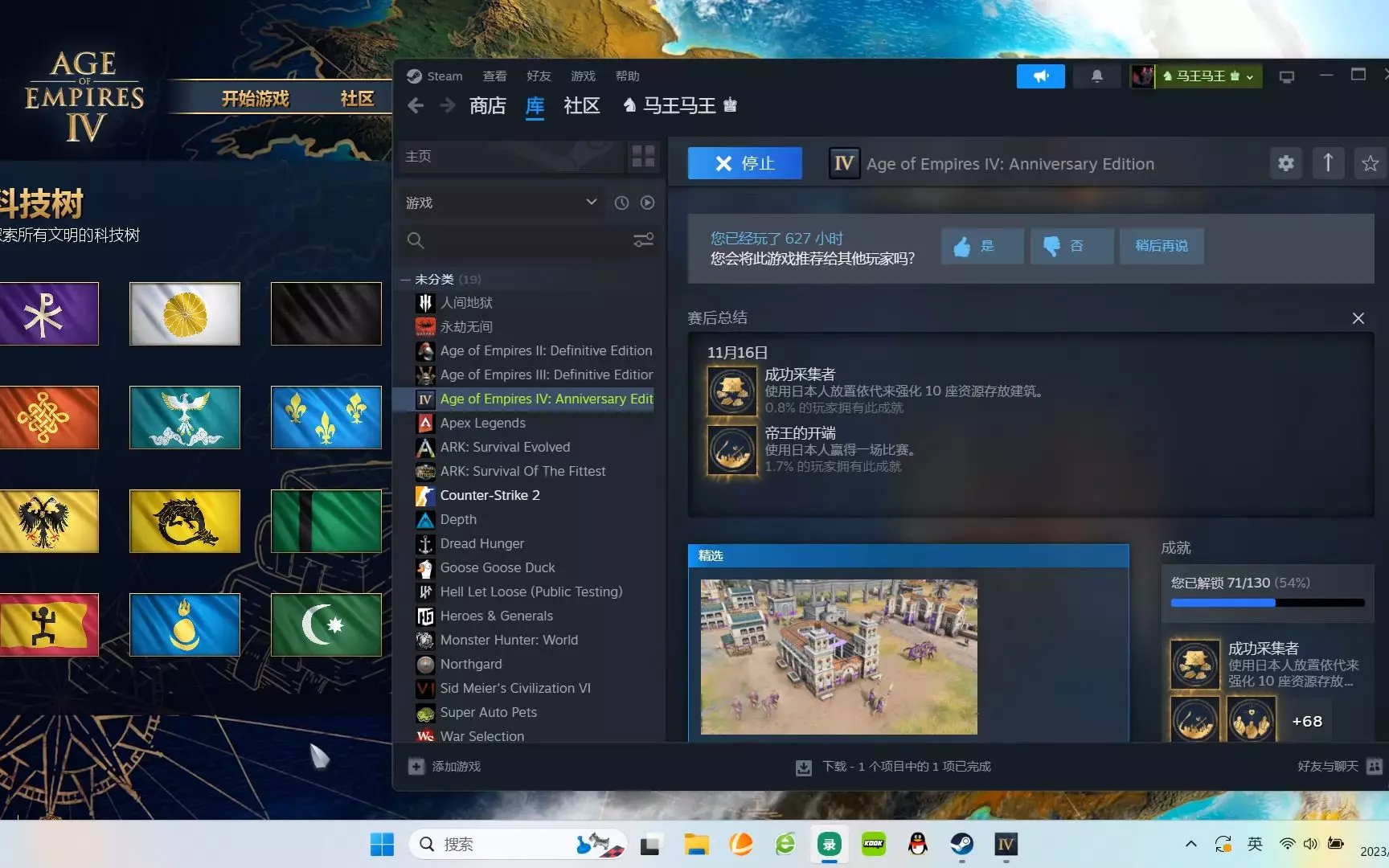Click the achievements unlocked progress bar
Image resolution: width=1389 pixels, height=868 pixels.
click(x=1268, y=603)
